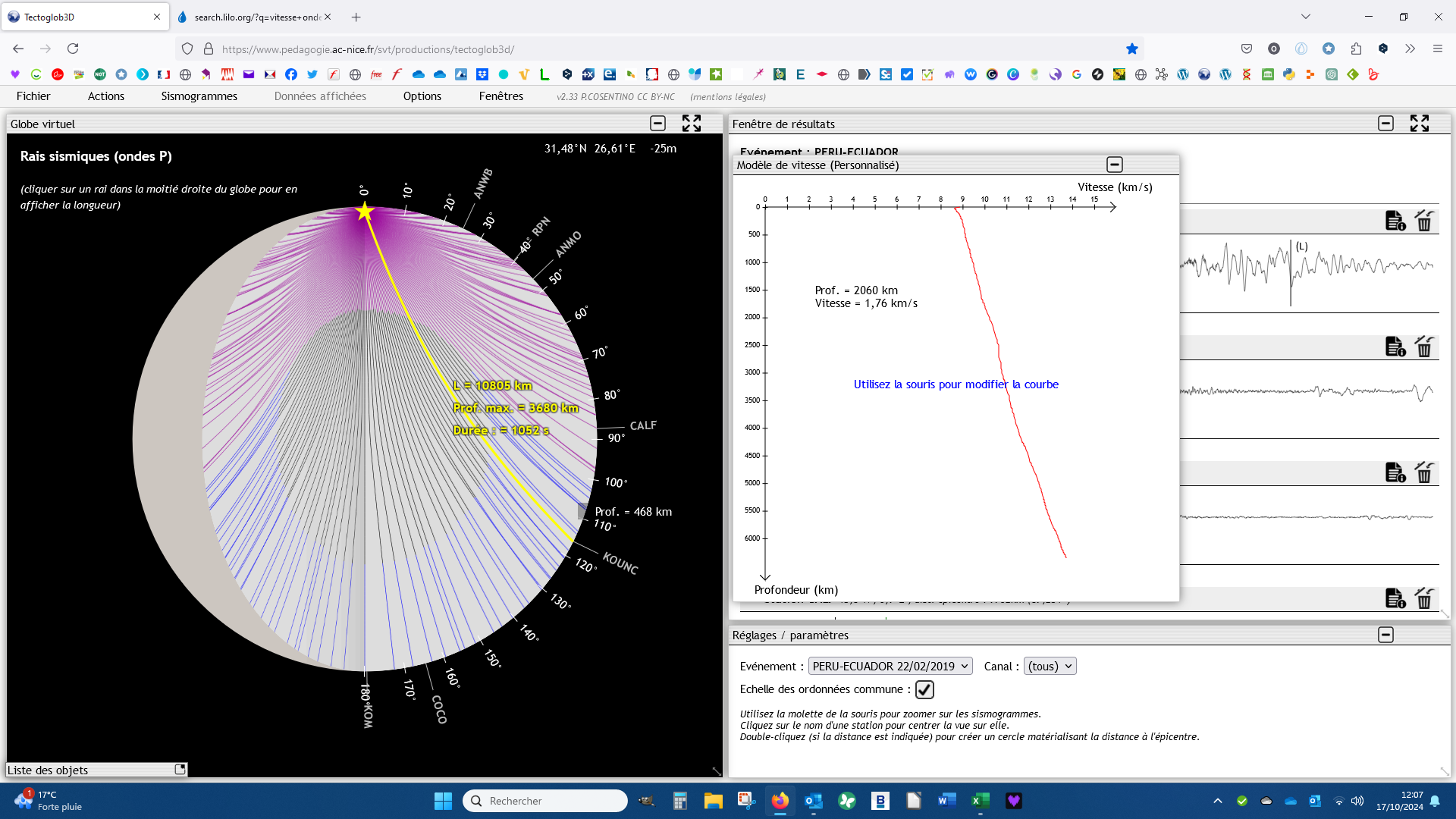Screen dimensions: 1456x819
Task: Open info for third seismogram
Action: click(1395, 472)
